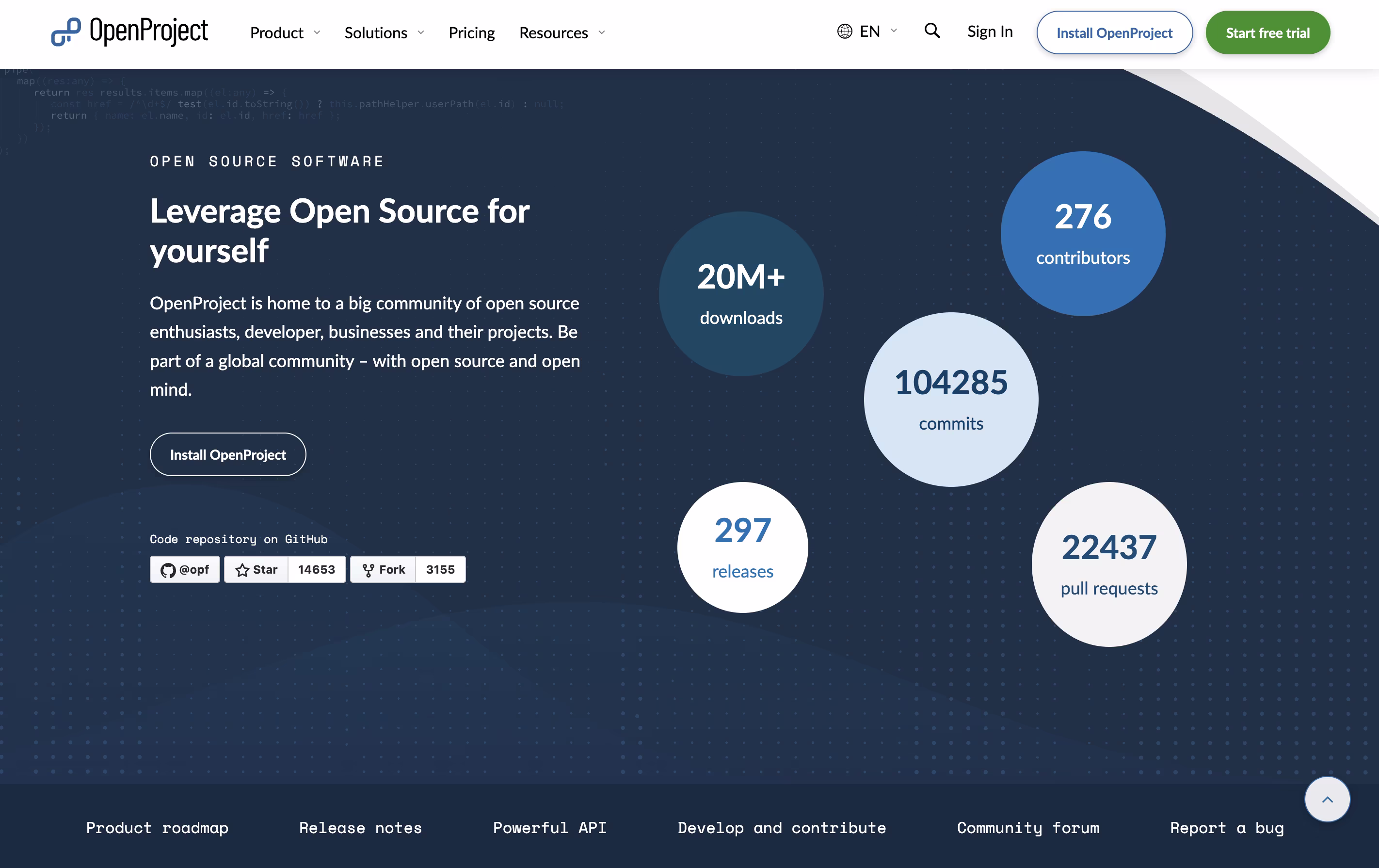Expand the Resources menu dropdown
Screen dimensions: 1379x868
(561, 32)
